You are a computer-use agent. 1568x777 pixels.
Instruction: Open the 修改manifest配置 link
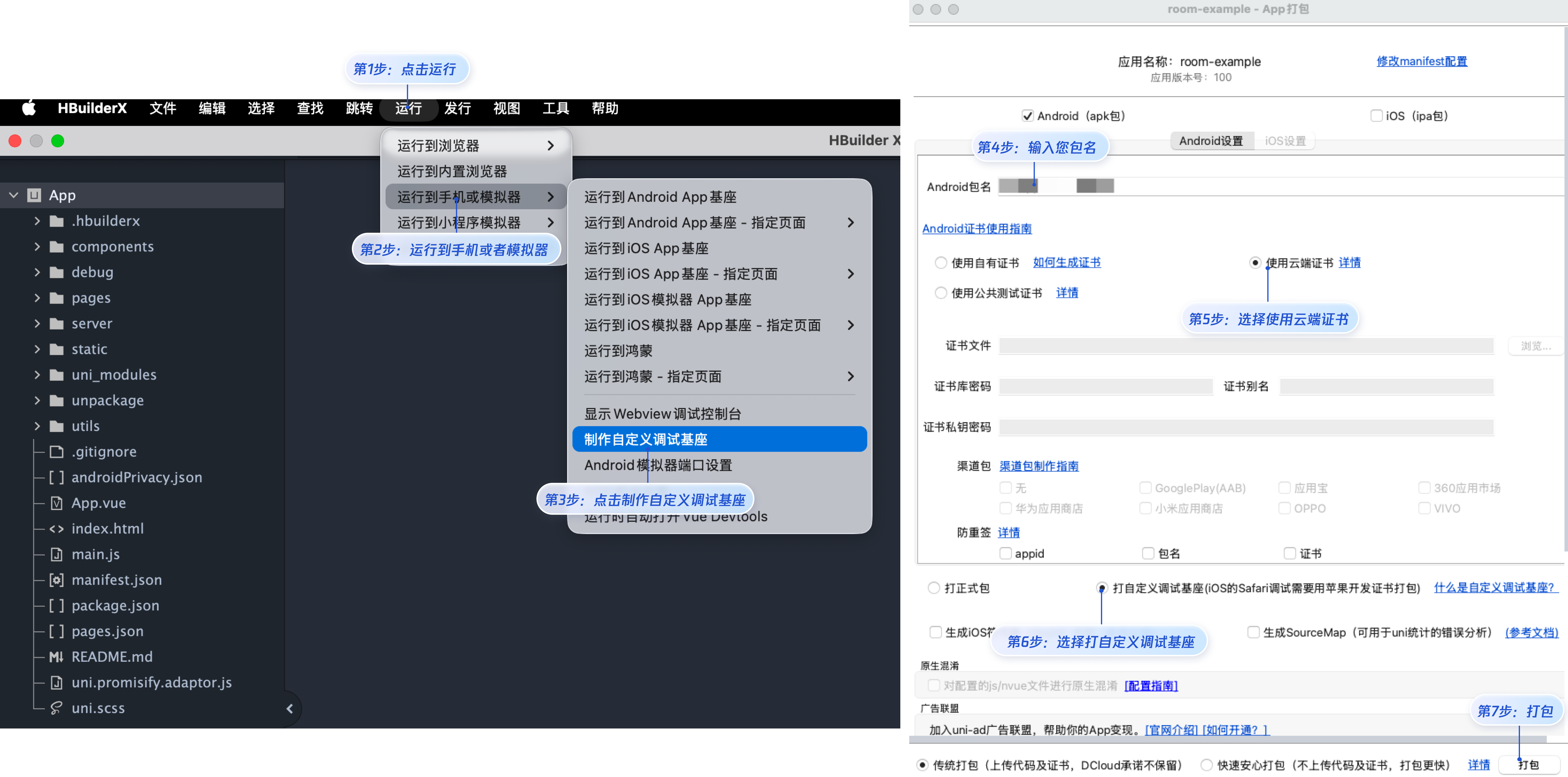1422,61
